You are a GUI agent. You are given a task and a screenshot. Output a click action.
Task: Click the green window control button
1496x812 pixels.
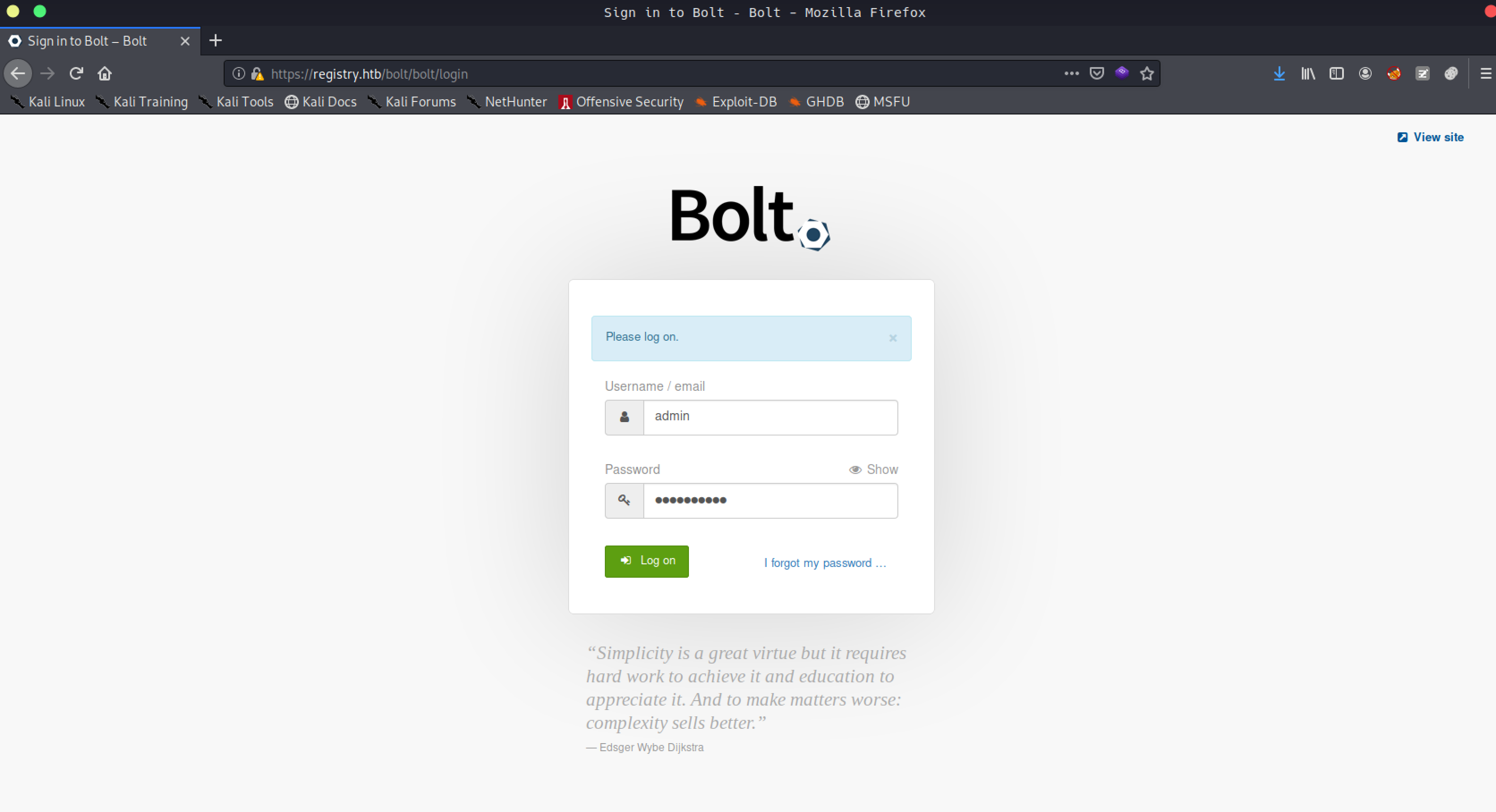(39, 12)
